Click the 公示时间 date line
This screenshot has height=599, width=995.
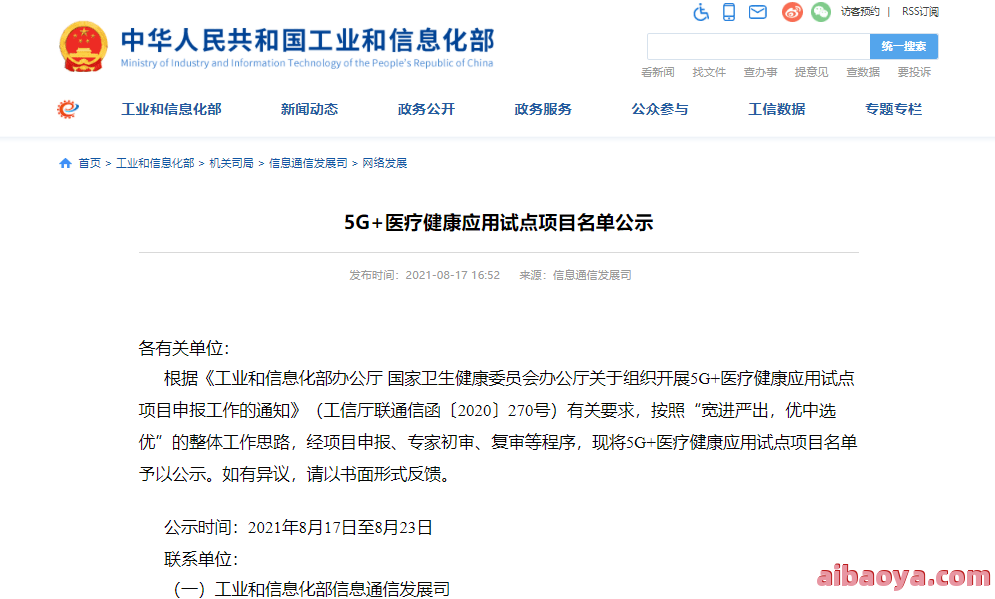click(298, 527)
